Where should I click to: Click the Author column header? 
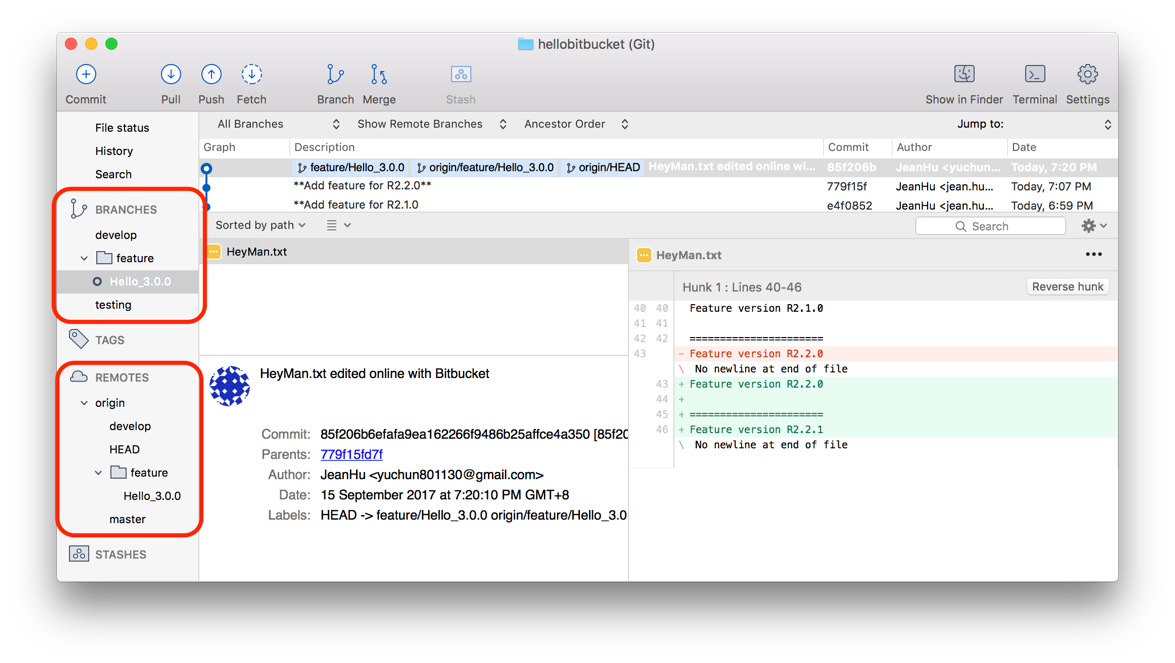pyautogui.click(x=914, y=147)
